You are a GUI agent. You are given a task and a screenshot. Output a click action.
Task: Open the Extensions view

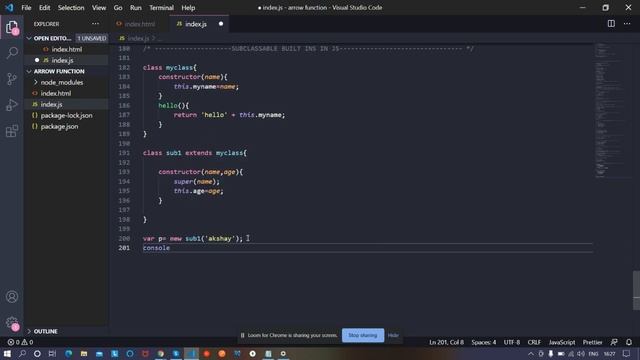12,131
